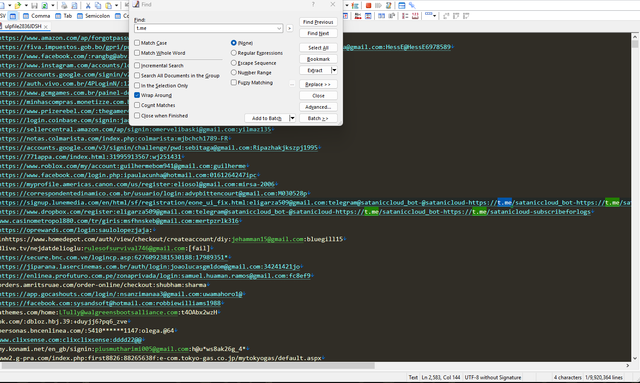This screenshot has width=640, height=383.
Task: Click the Run macro arrow icon
Action: 378,5
